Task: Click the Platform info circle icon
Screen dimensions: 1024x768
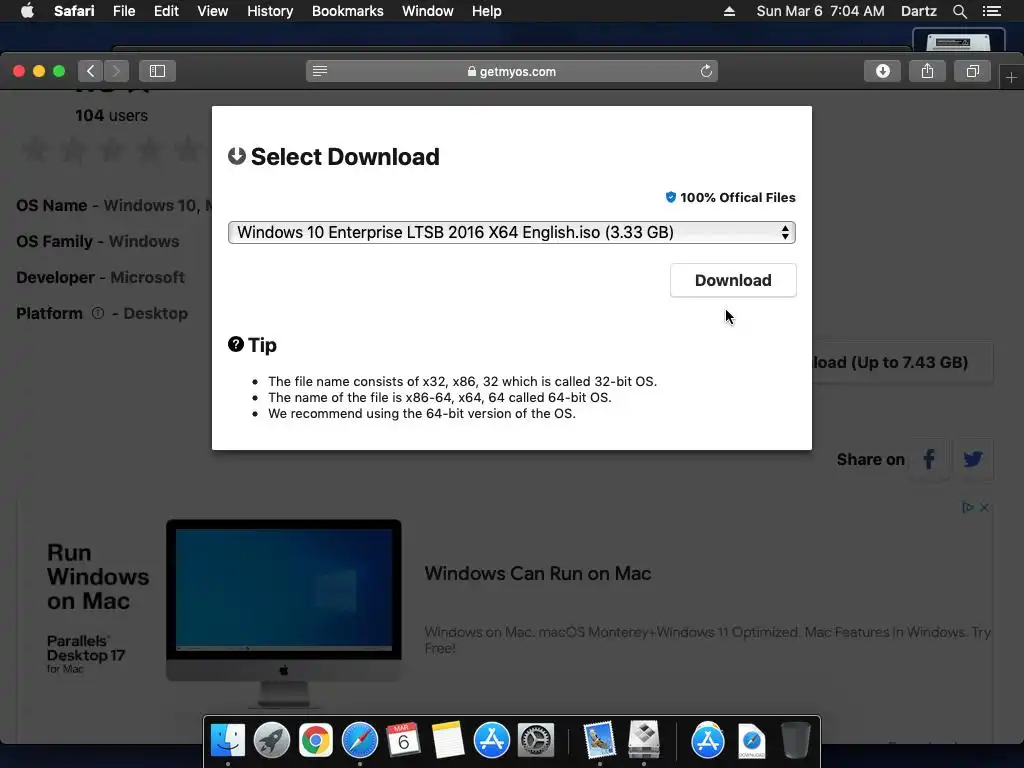Action: click(98, 313)
